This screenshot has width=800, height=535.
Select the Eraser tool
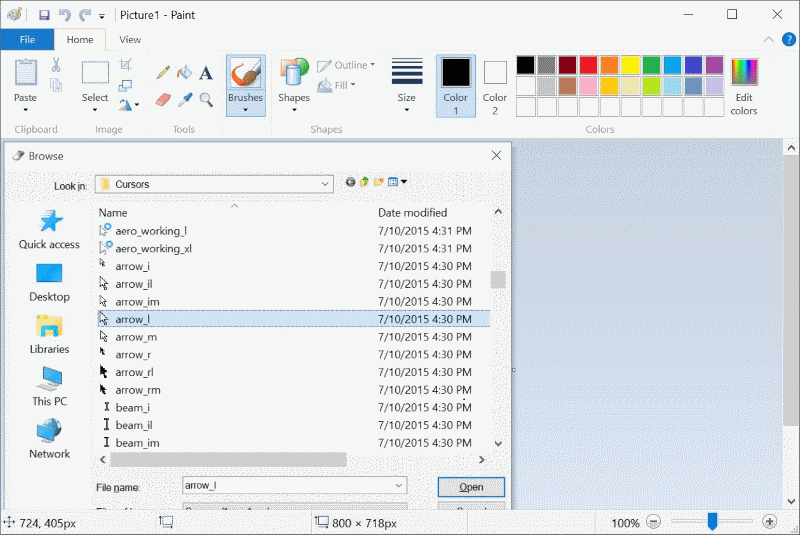tap(163, 99)
